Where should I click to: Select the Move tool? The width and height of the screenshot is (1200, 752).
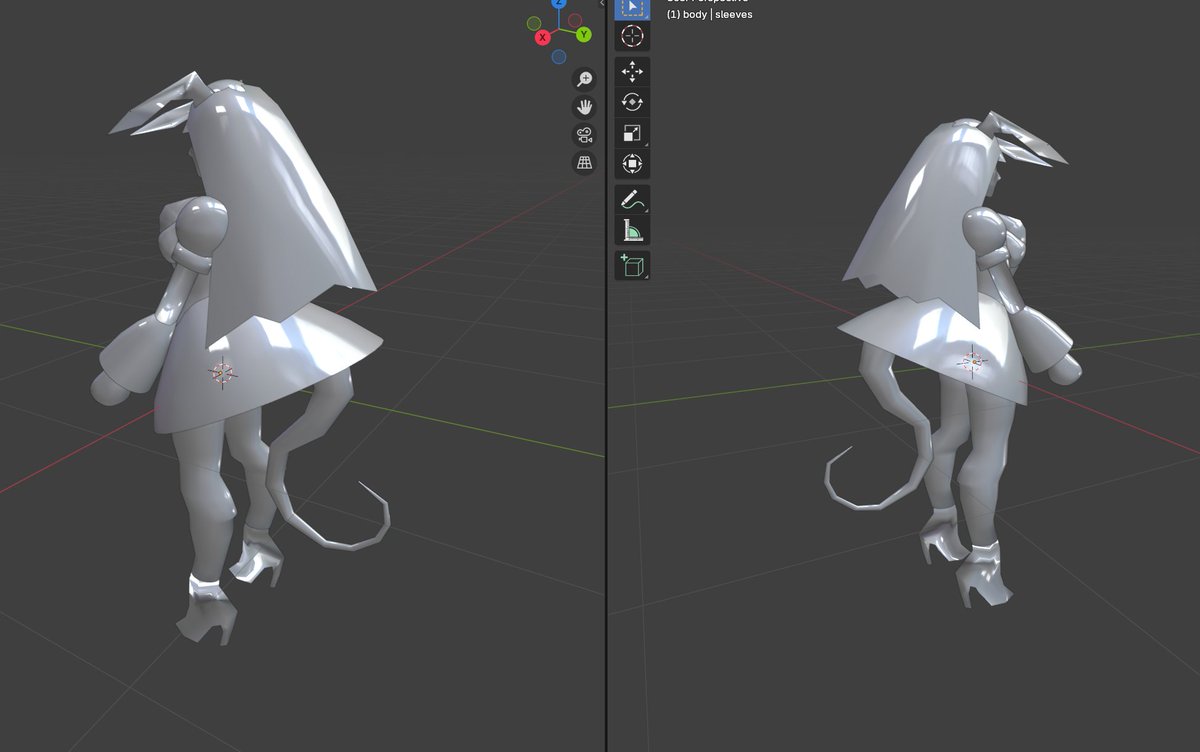(632, 72)
